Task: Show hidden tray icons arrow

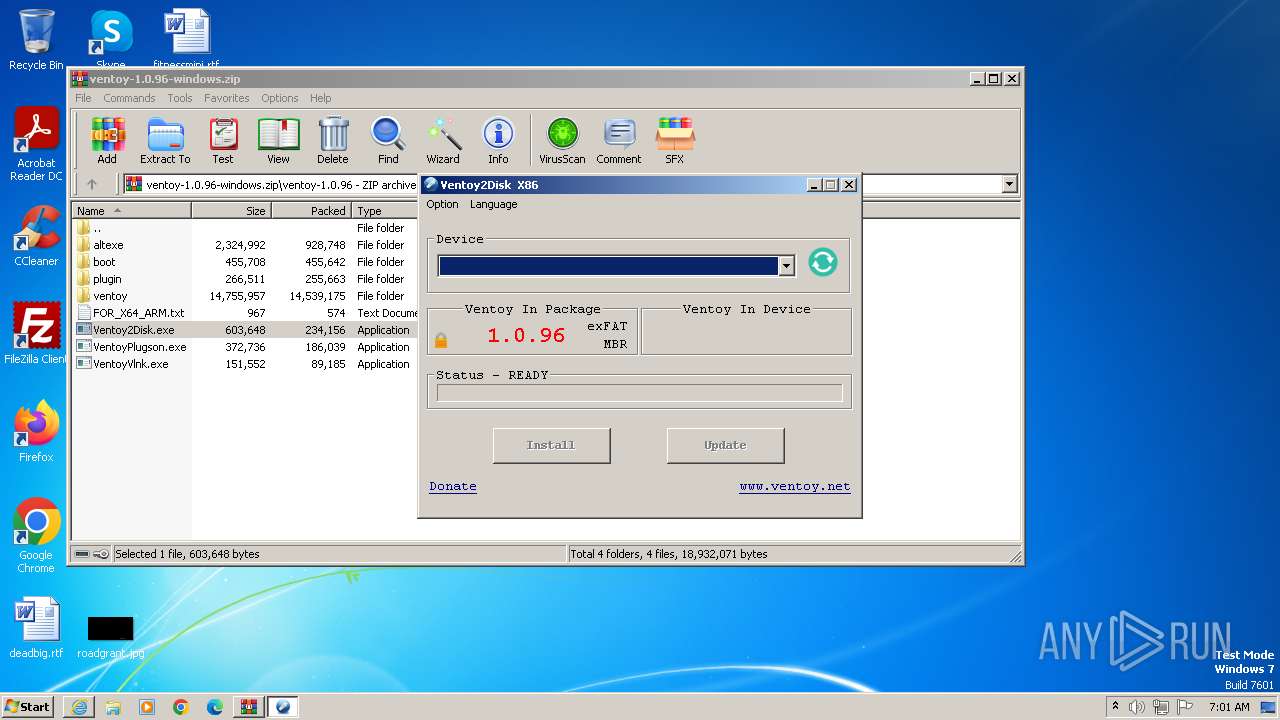Action: pos(1115,706)
